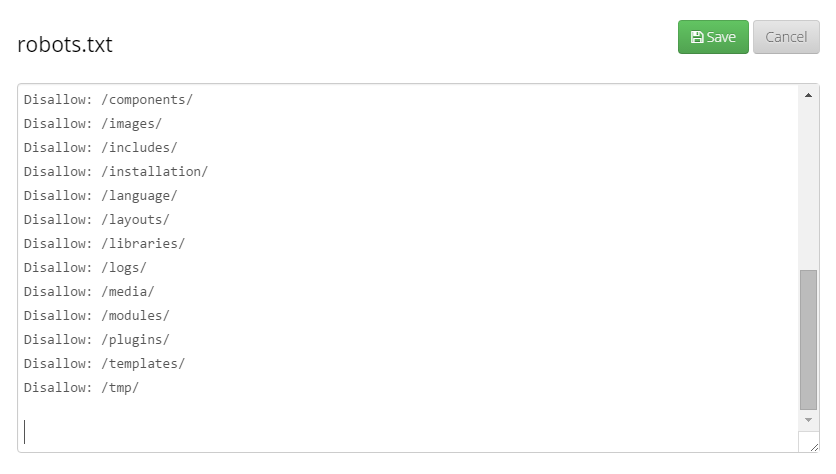
Task: Click the Disallow: /logs/ line
Action: coord(85,268)
